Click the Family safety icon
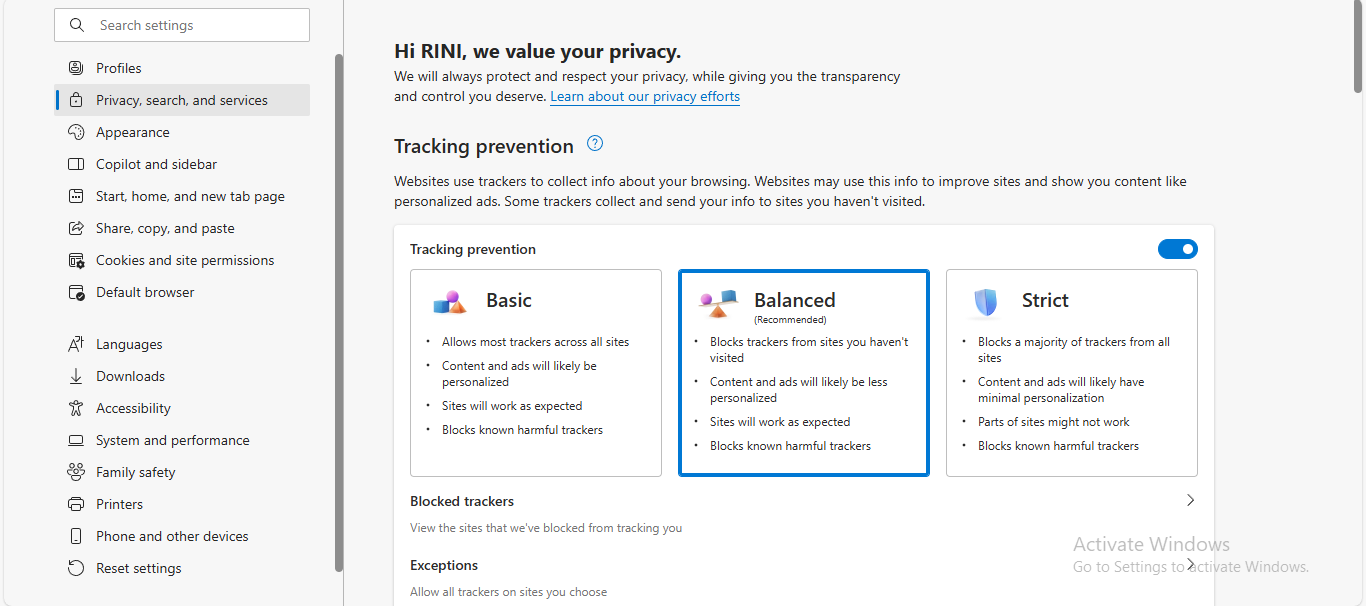This screenshot has height=606, width=1366. click(x=76, y=472)
